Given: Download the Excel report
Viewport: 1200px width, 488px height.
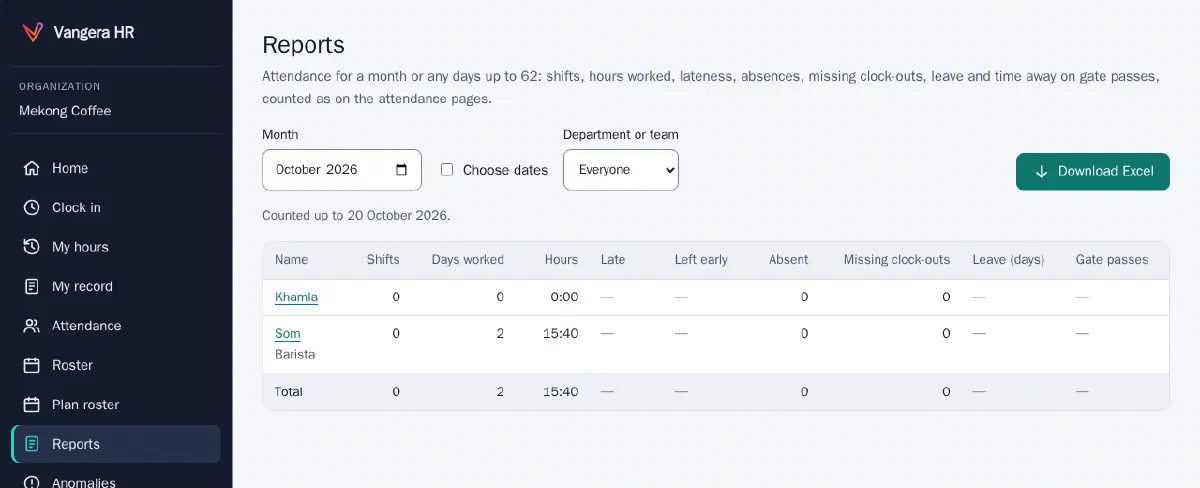Looking at the screenshot, I should coord(1093,171).
